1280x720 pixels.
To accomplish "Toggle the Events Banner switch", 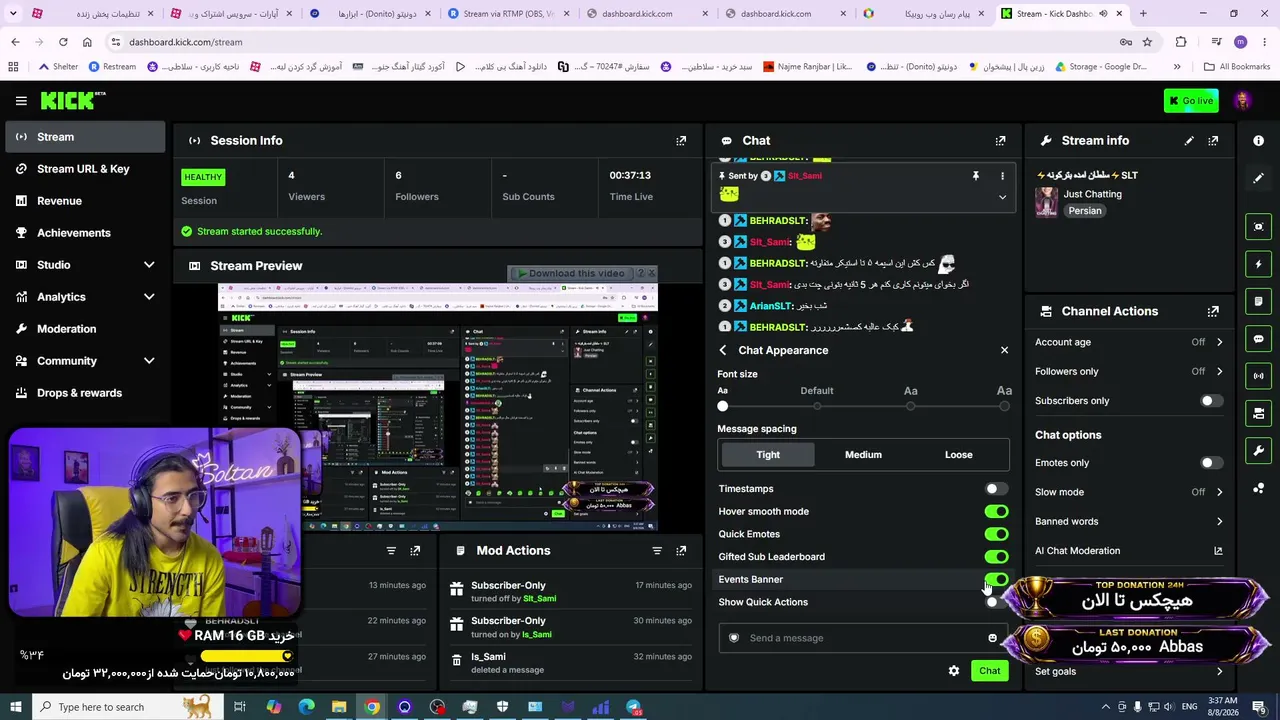I will 996,580.
